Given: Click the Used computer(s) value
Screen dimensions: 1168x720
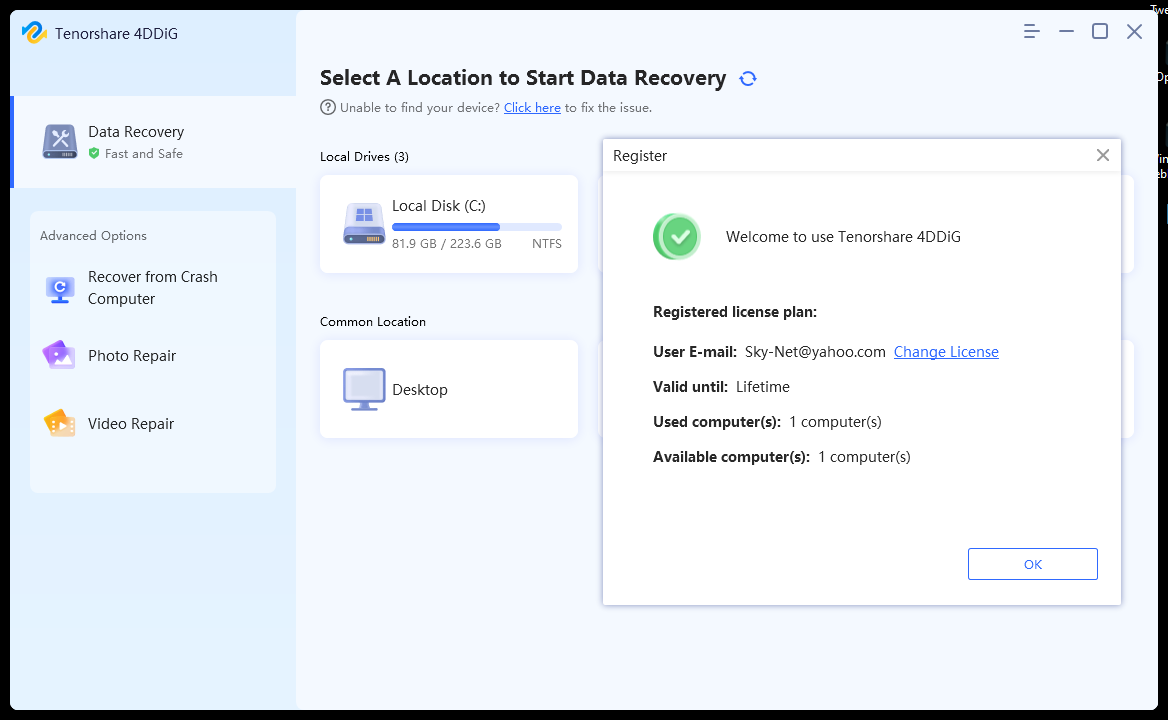Looking at the screenshot, I should point(835,421).
